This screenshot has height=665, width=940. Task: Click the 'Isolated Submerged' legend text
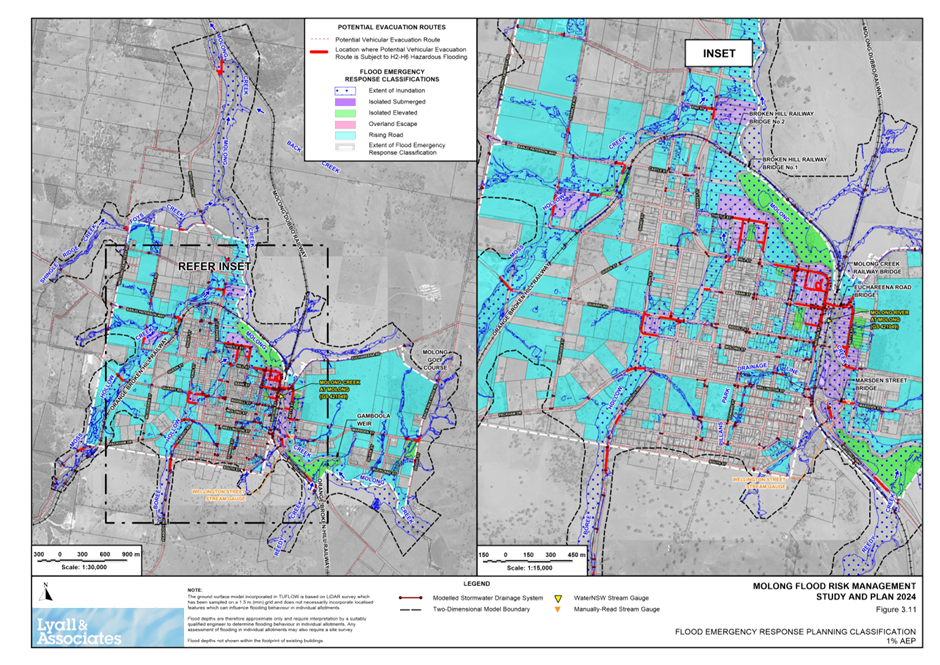[x=396, y=102]
